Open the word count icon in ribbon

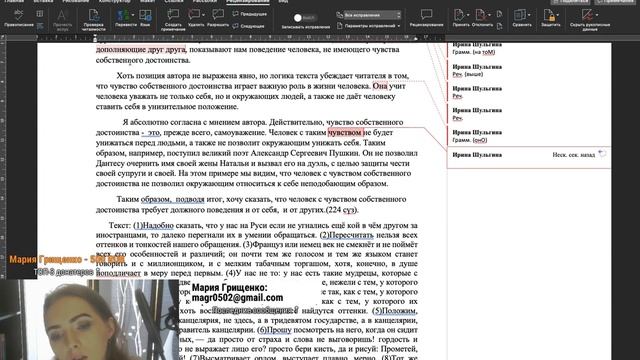pos(40,27)
